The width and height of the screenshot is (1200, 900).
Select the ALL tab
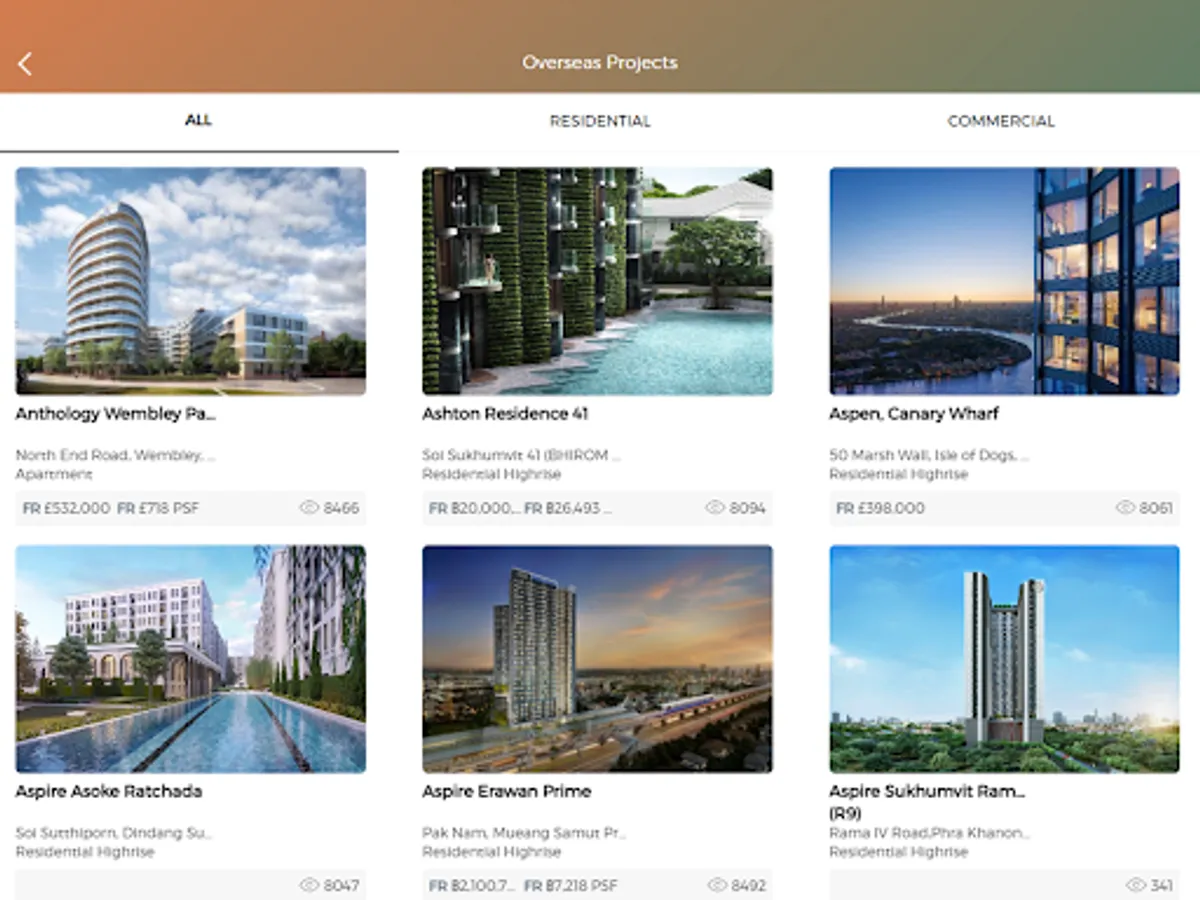[x=199, y=120]
